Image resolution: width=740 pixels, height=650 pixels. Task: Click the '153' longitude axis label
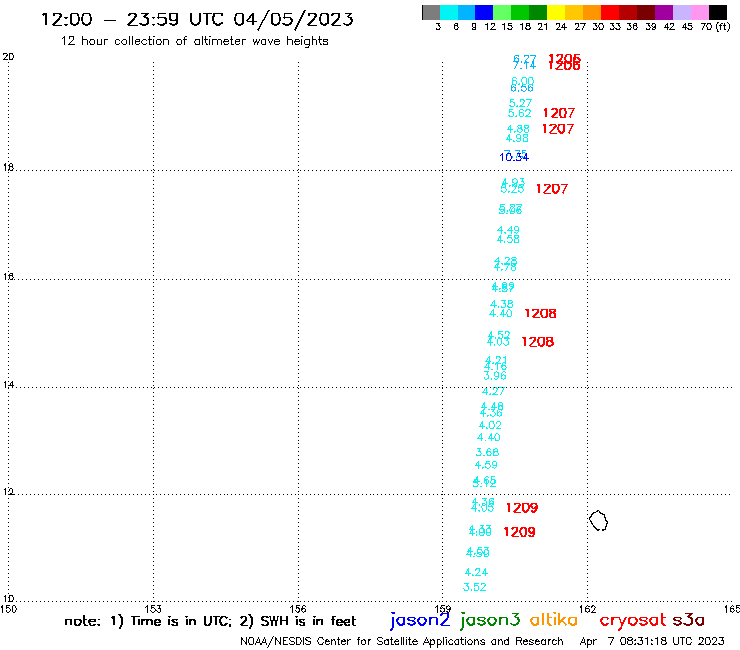[x=153, y=609]
